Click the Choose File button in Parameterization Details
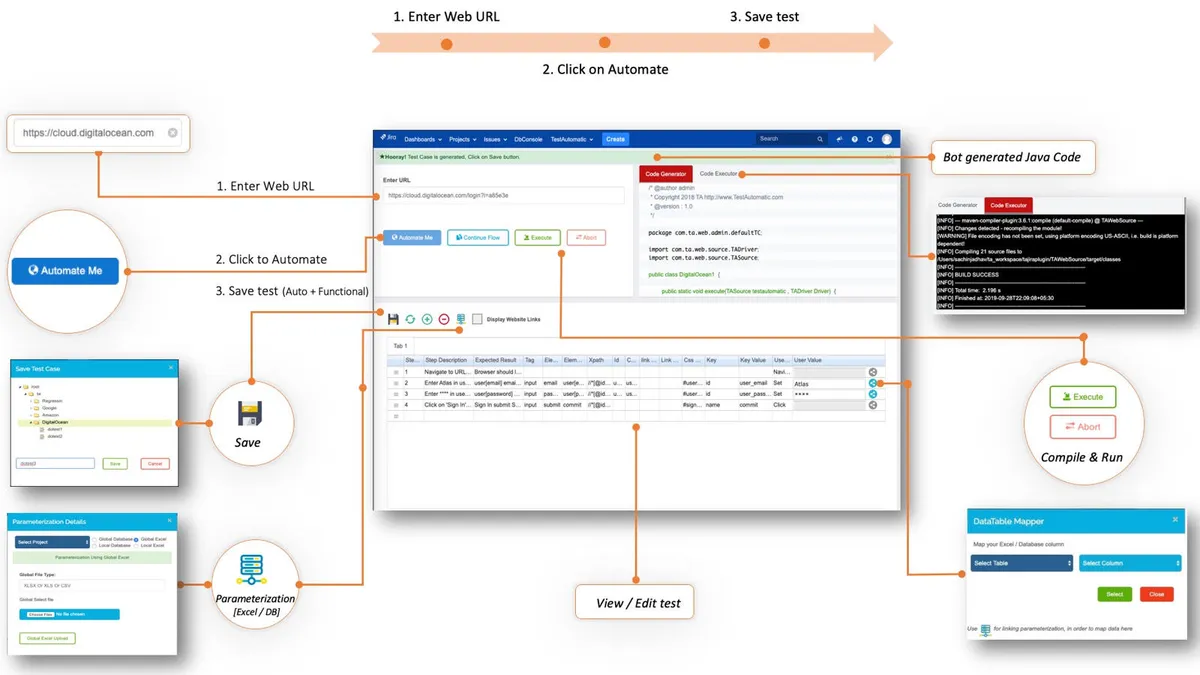The height and width of the screenshot is (675, 1200). coord(40,614)
